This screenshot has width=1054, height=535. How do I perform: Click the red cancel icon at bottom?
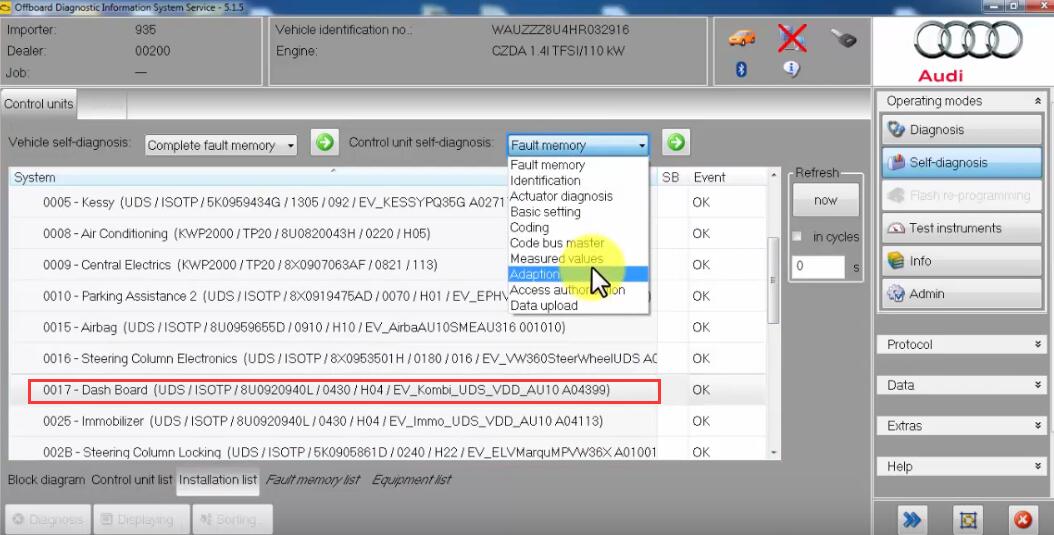(x=1022, y=519)
